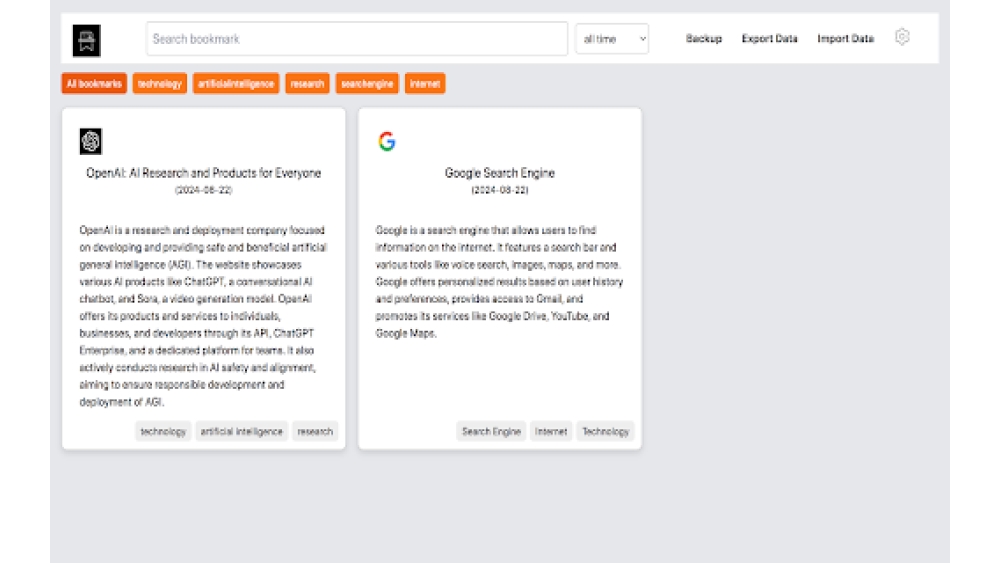Select the All bookmarks filter tag
The image size is (1000, 563).
[94, 84]
